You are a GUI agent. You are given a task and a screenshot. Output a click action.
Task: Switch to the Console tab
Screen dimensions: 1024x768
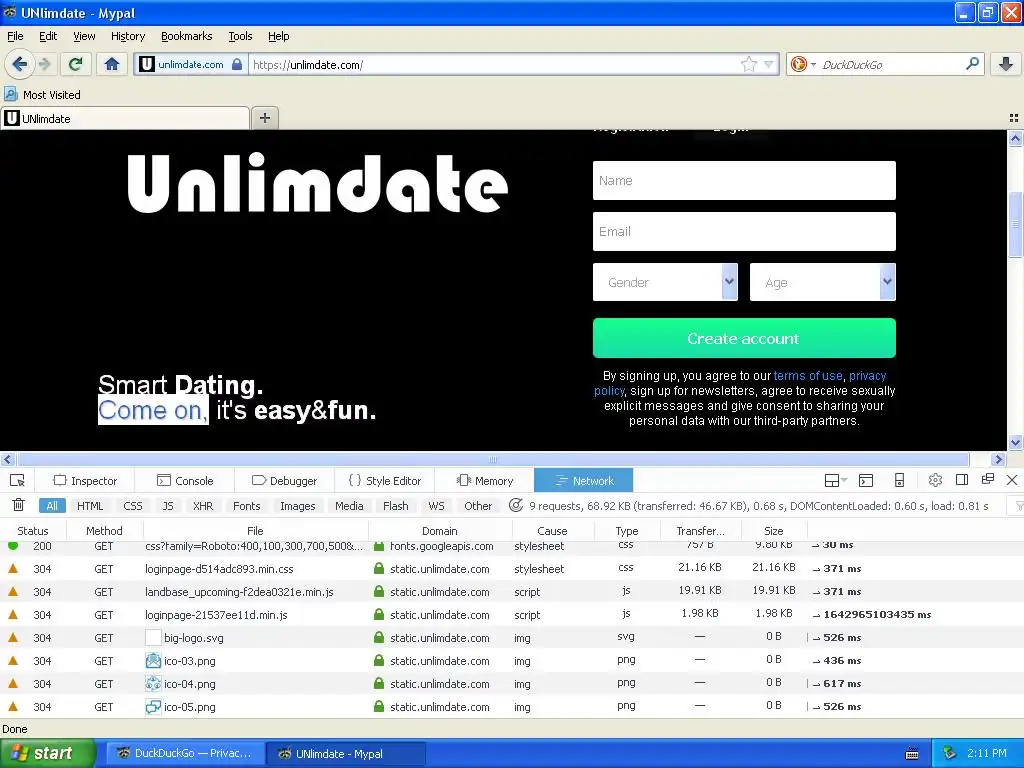[185, 481]
